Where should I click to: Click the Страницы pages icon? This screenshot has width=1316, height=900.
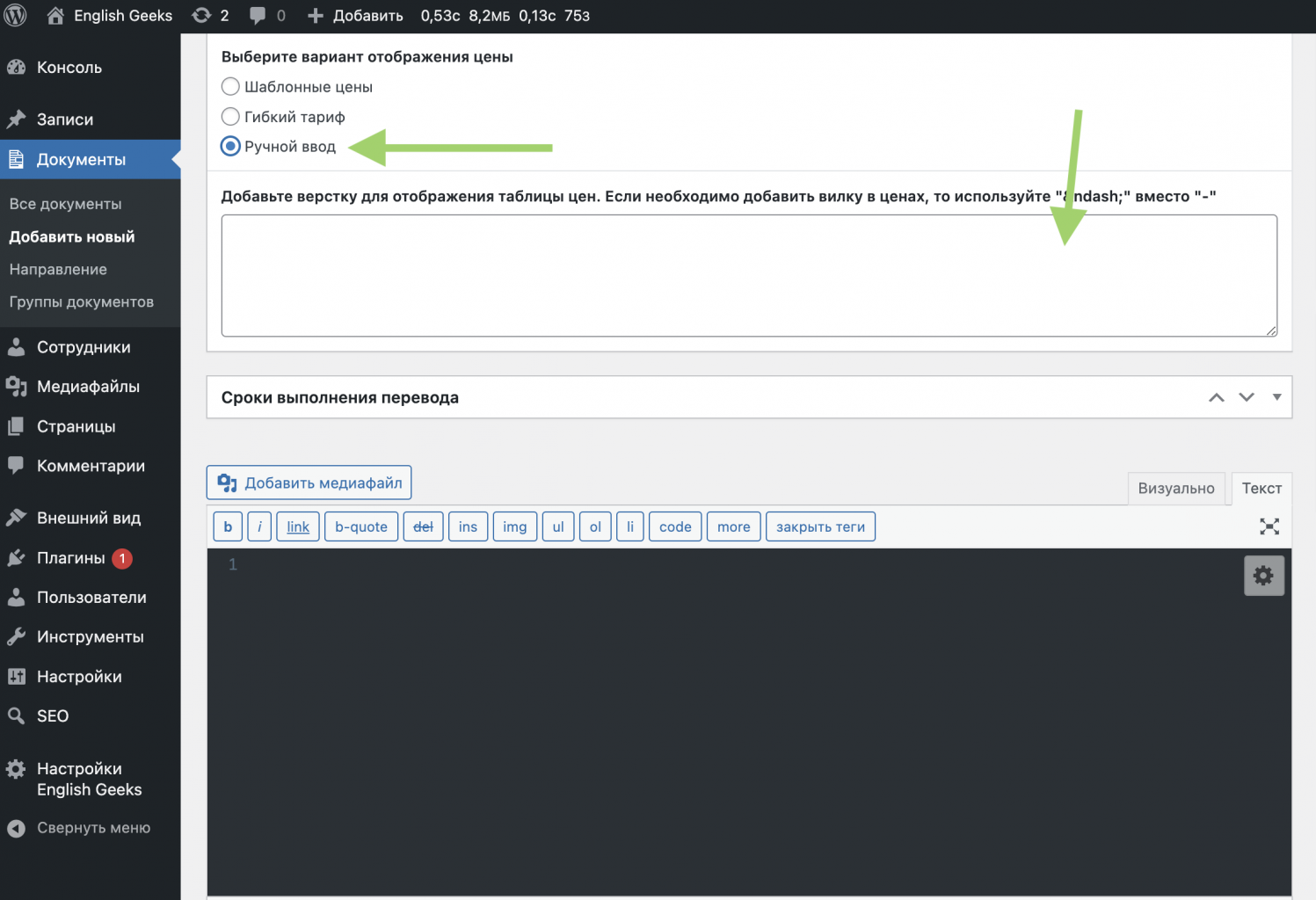[16, 426]
